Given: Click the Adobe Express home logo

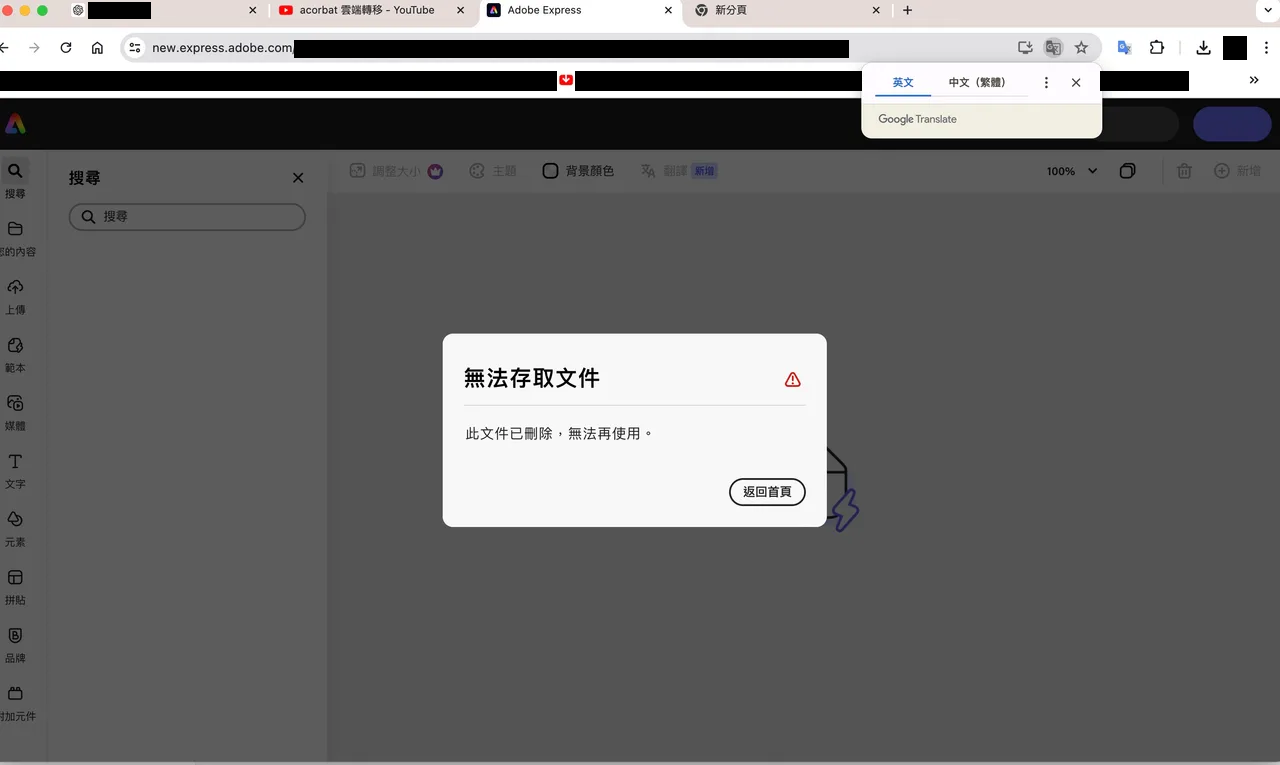Looking at the screenshot, I should click(15, 124).
